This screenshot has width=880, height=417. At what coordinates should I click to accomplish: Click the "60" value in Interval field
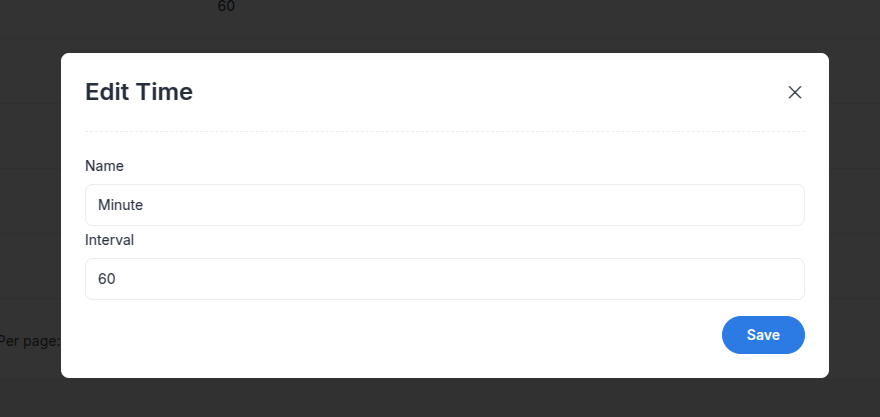[x=107, y=279]
